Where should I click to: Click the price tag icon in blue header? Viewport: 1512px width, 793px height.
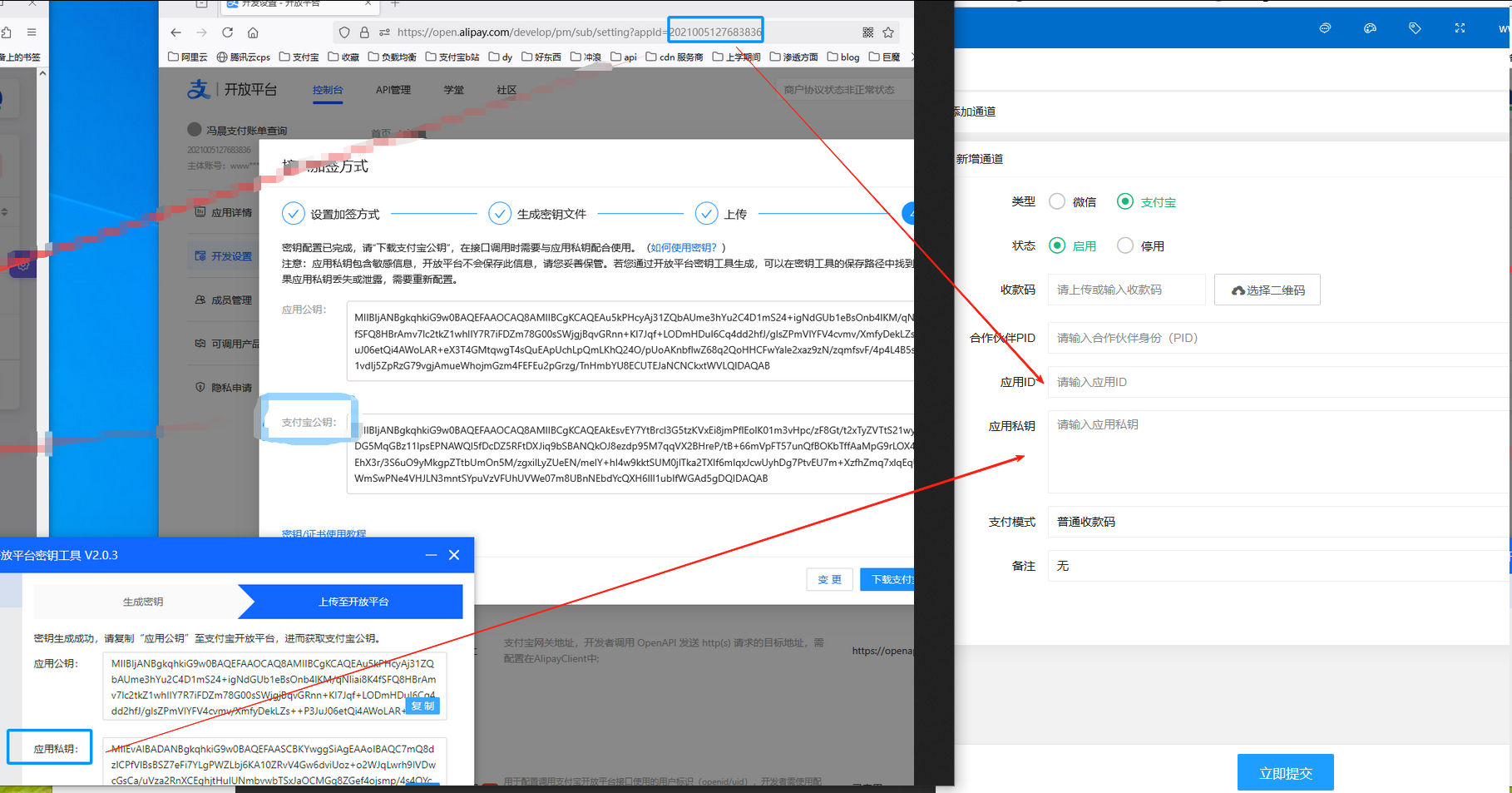click(1415, 28)
